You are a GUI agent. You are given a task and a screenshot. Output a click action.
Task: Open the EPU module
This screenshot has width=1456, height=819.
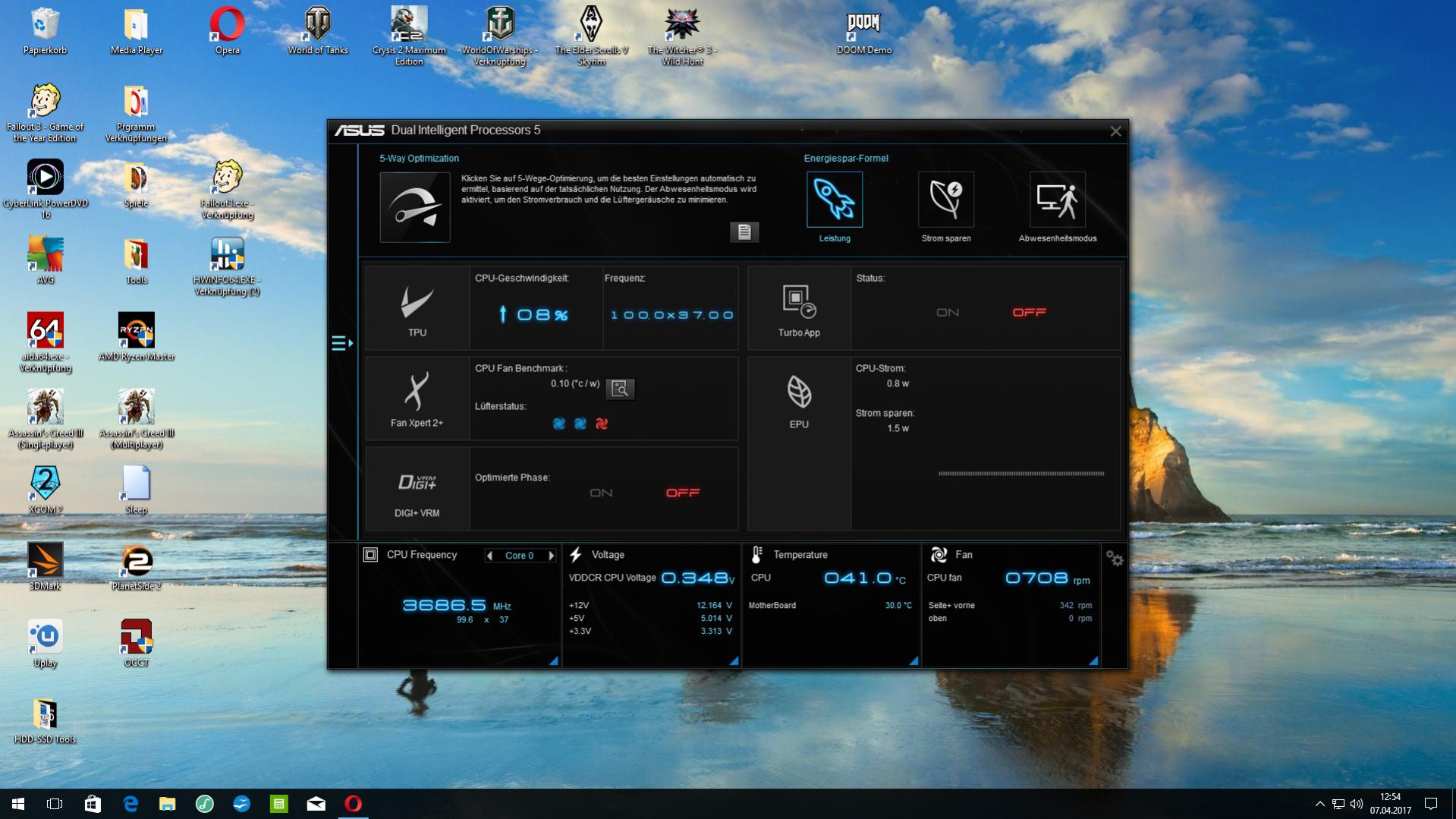[799, 443]
